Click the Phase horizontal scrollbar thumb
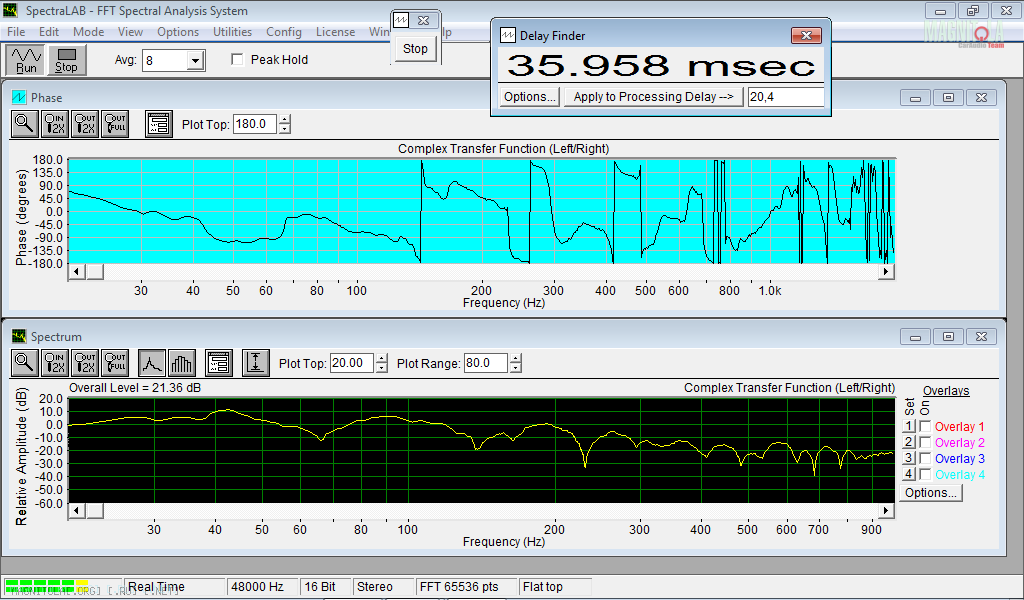The width and height of the screenshot is (1024, 600). pos(95,272)
